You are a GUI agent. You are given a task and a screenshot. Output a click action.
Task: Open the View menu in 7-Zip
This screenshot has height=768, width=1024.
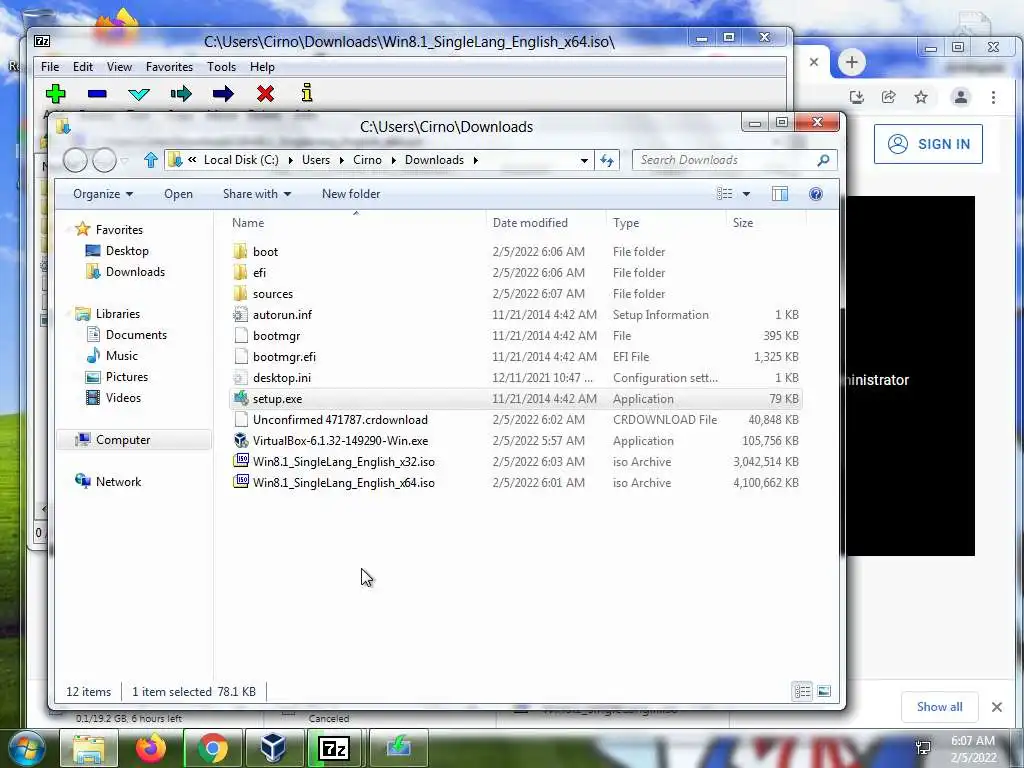(x=120, y=67)
